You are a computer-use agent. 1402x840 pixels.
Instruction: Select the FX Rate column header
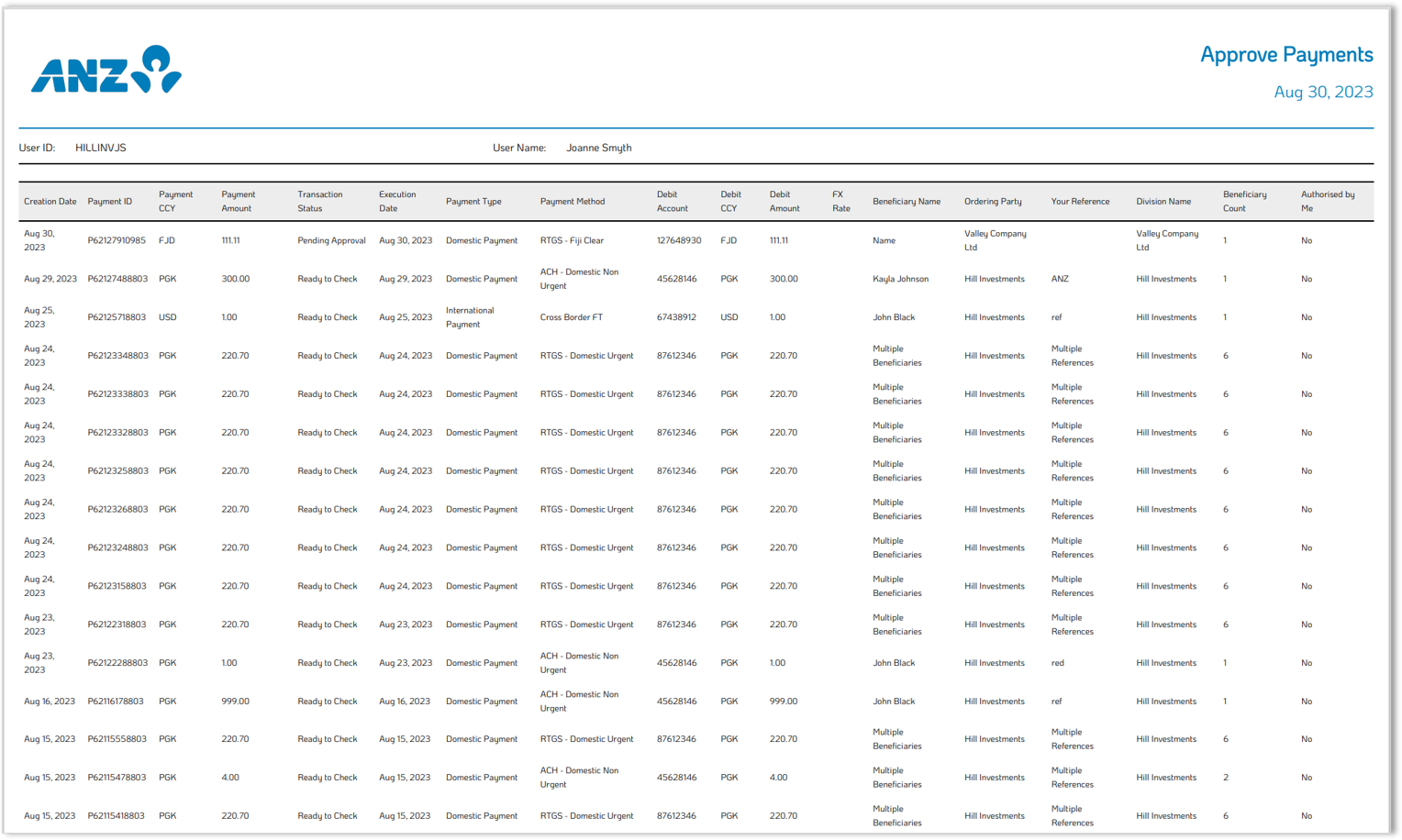point(840,202)
